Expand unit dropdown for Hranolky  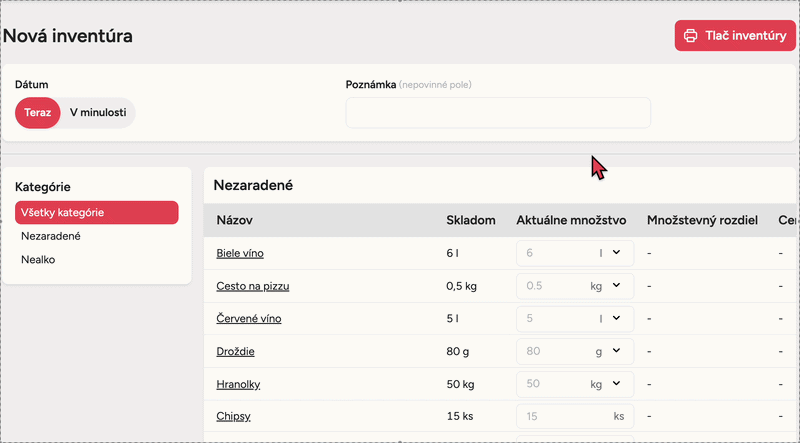click(x=616, y=383)
